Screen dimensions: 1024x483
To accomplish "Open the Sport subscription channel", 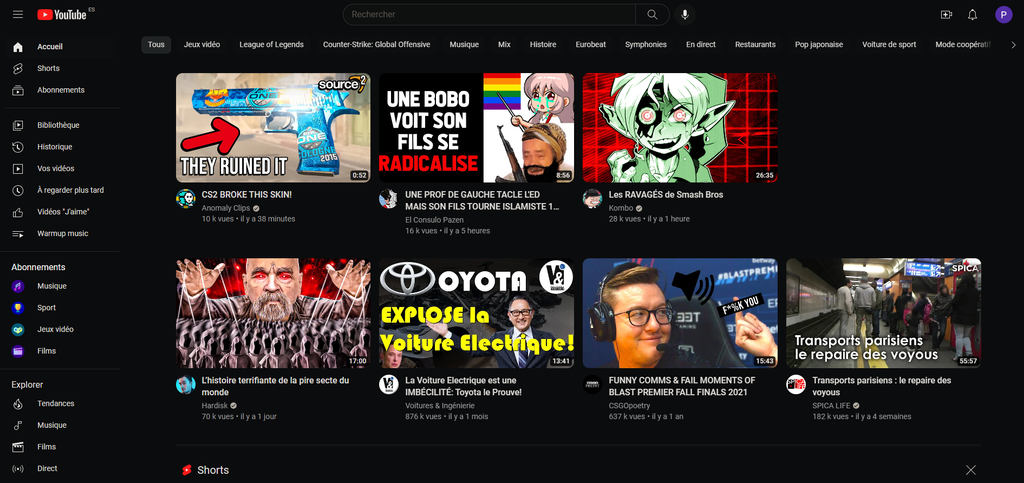I will (x=60, y=307).
